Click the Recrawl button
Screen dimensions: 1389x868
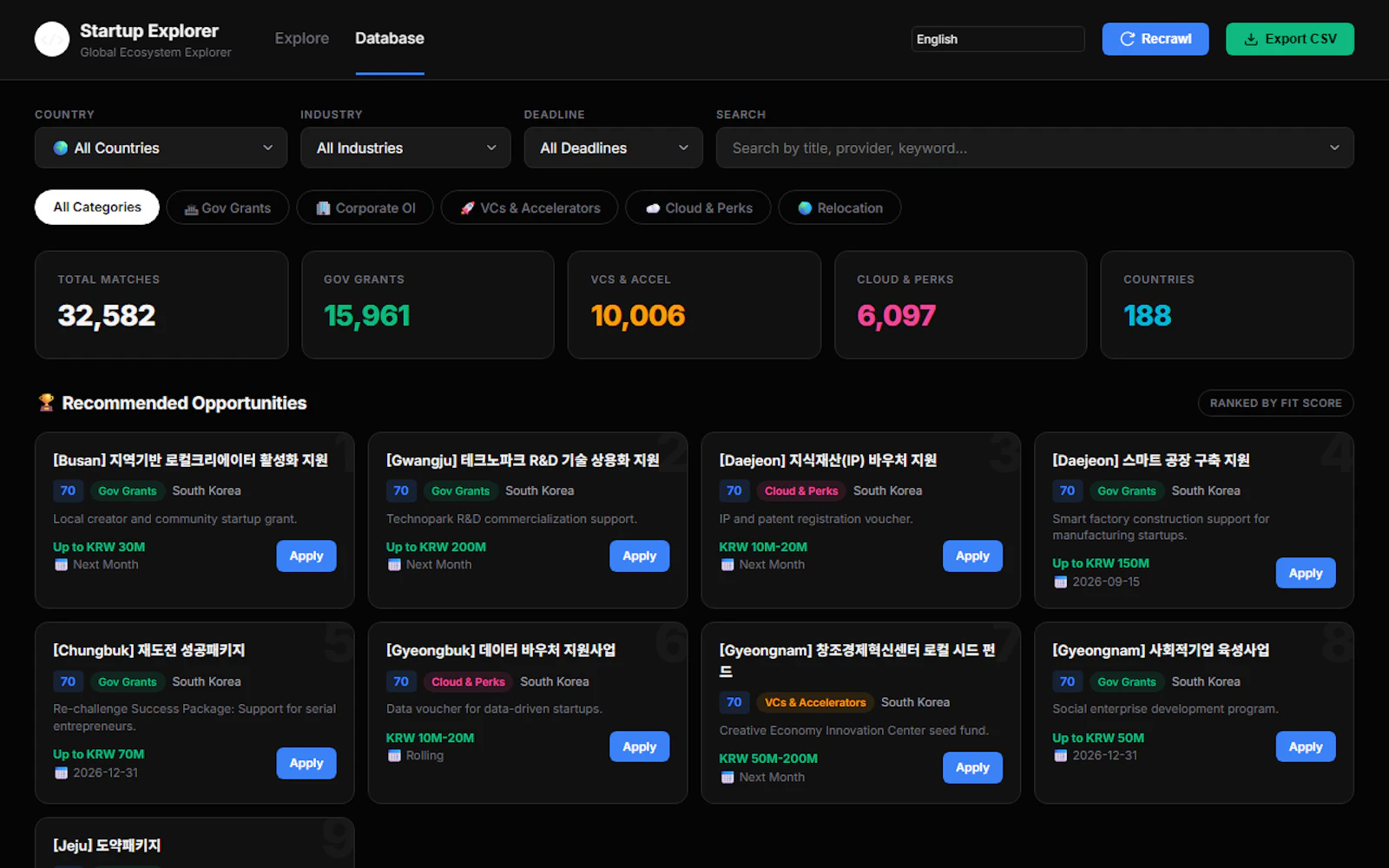(1155, 39)
